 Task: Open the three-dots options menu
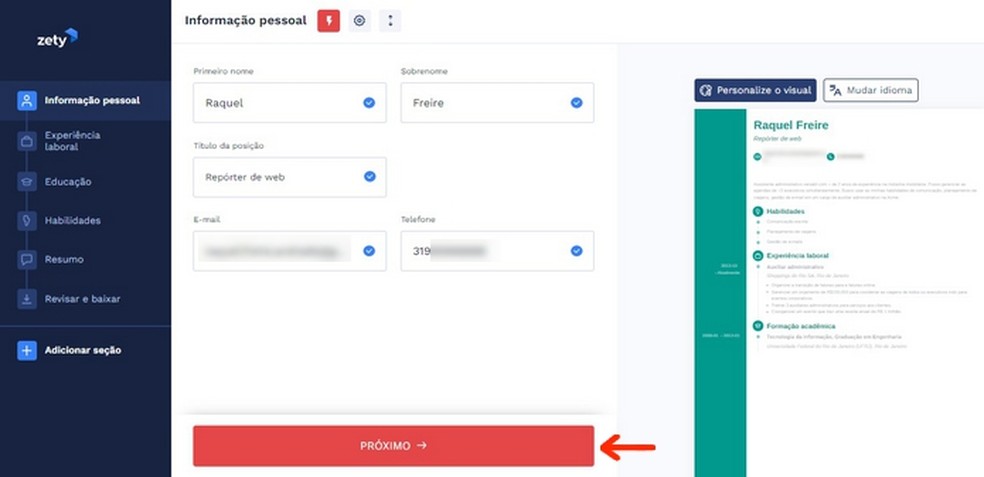pos(390,20)
